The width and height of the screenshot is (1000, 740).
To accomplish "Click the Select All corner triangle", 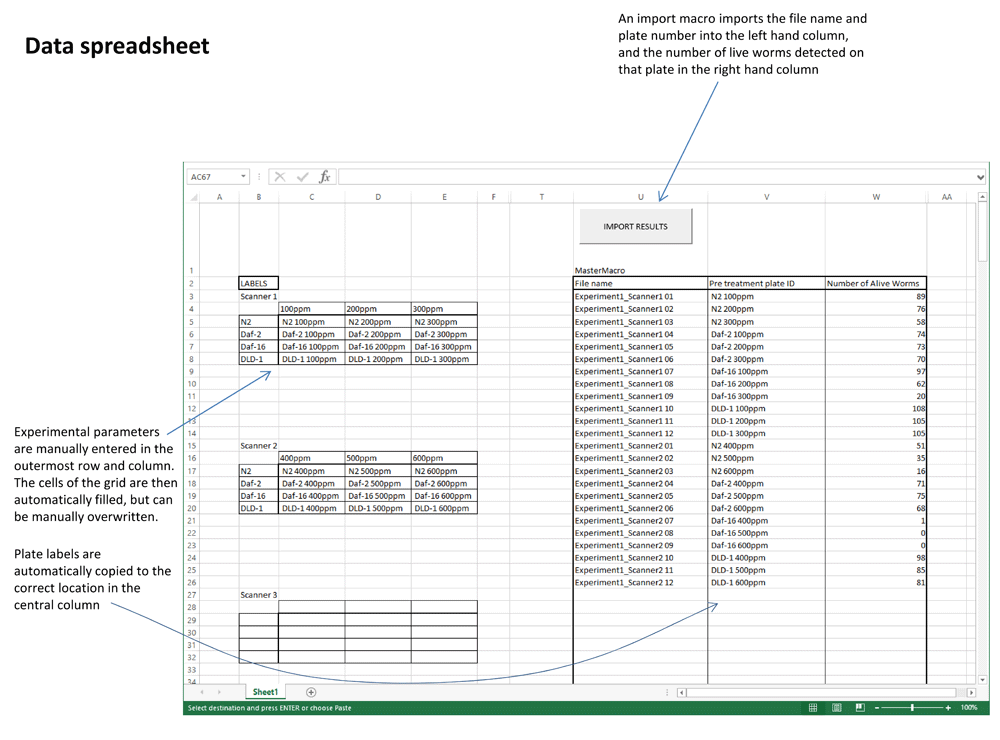I will point(194,197).
